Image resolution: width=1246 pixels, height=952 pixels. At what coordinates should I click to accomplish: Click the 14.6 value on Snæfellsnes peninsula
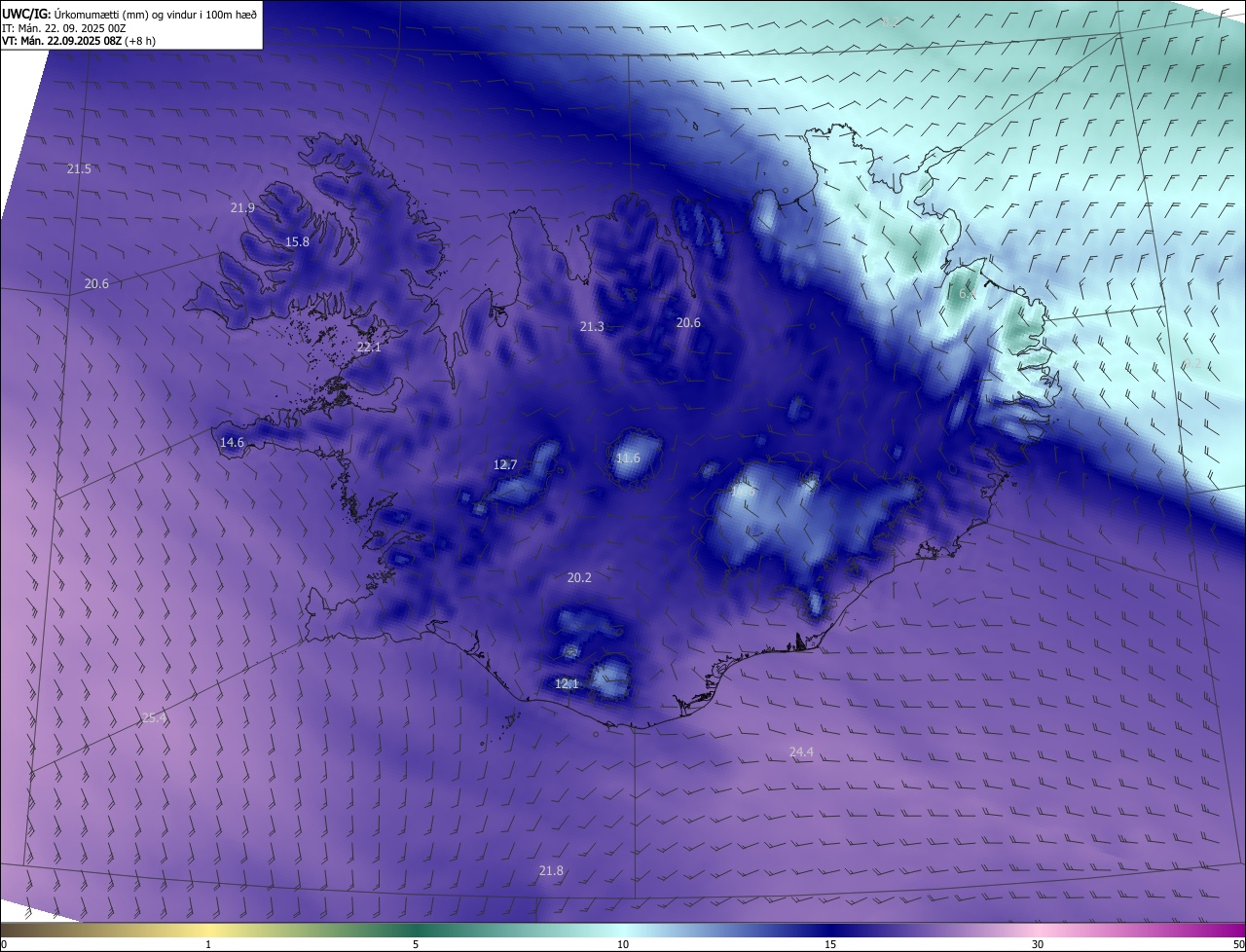[232, 443]
